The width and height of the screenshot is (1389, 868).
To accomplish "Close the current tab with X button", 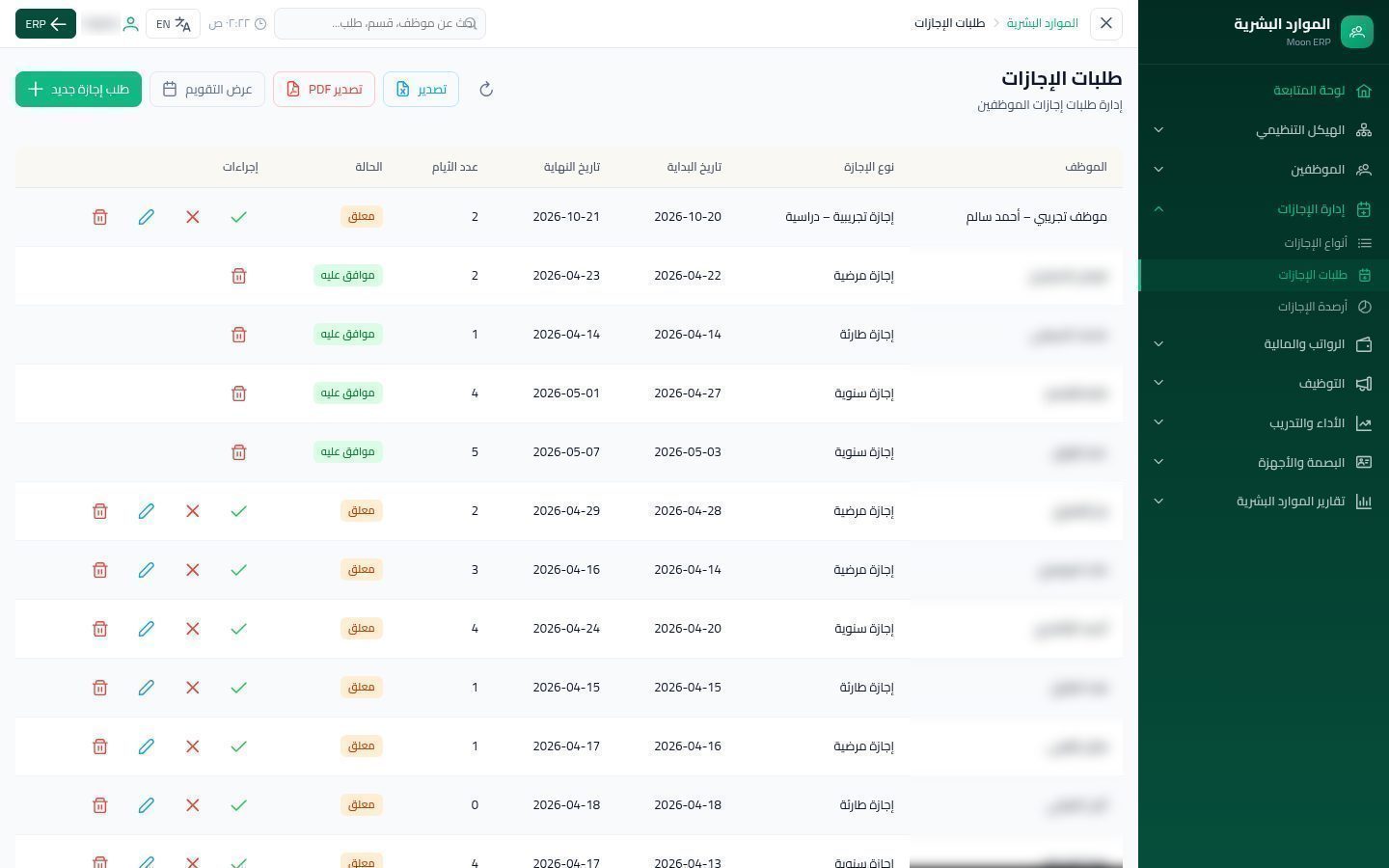I will pos(1106,23).
